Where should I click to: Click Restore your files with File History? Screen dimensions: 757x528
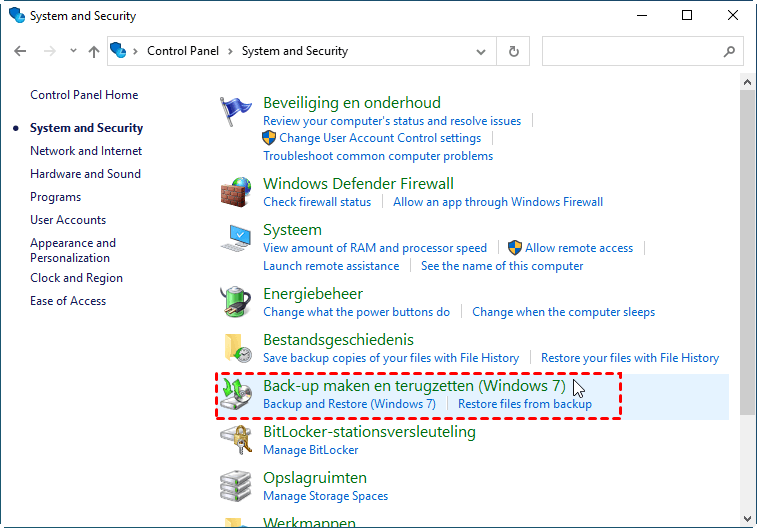[630, 358]
